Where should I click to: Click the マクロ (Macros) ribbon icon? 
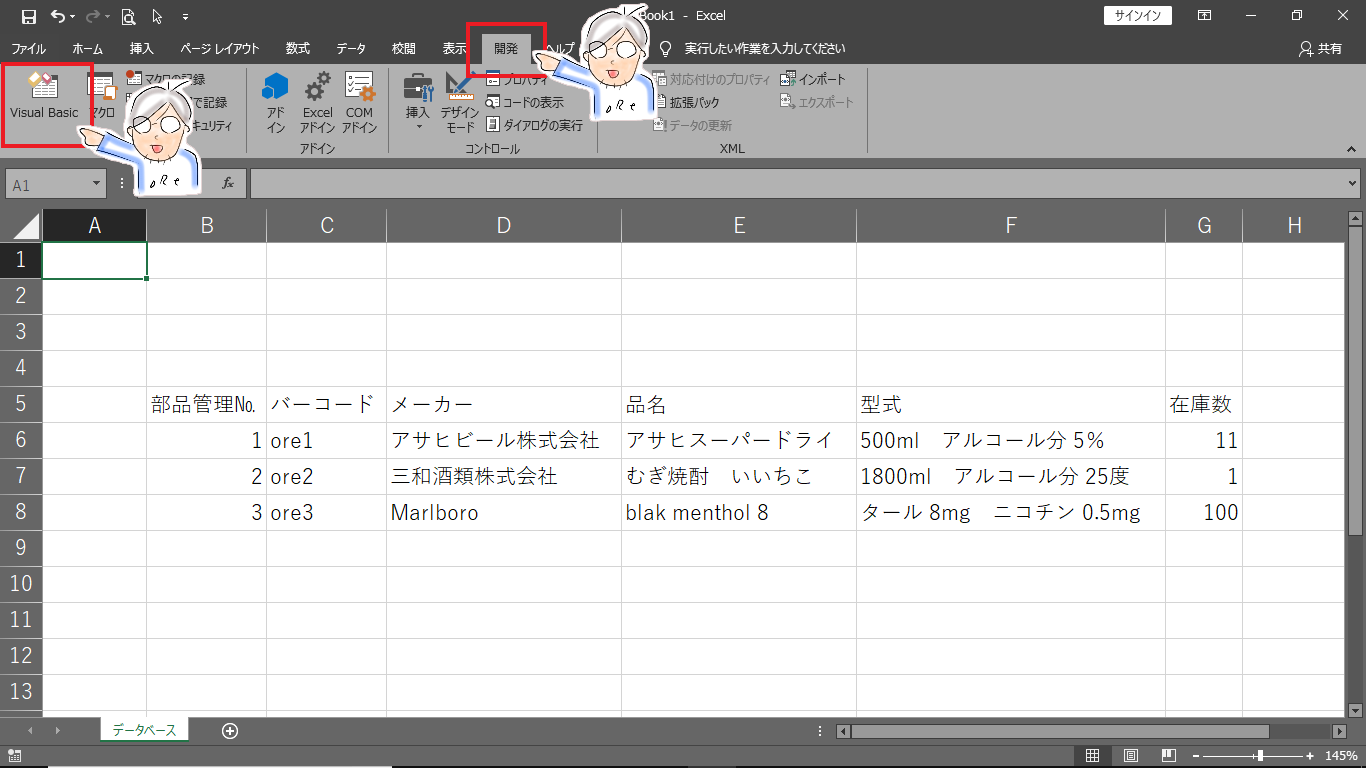[102, 97]
